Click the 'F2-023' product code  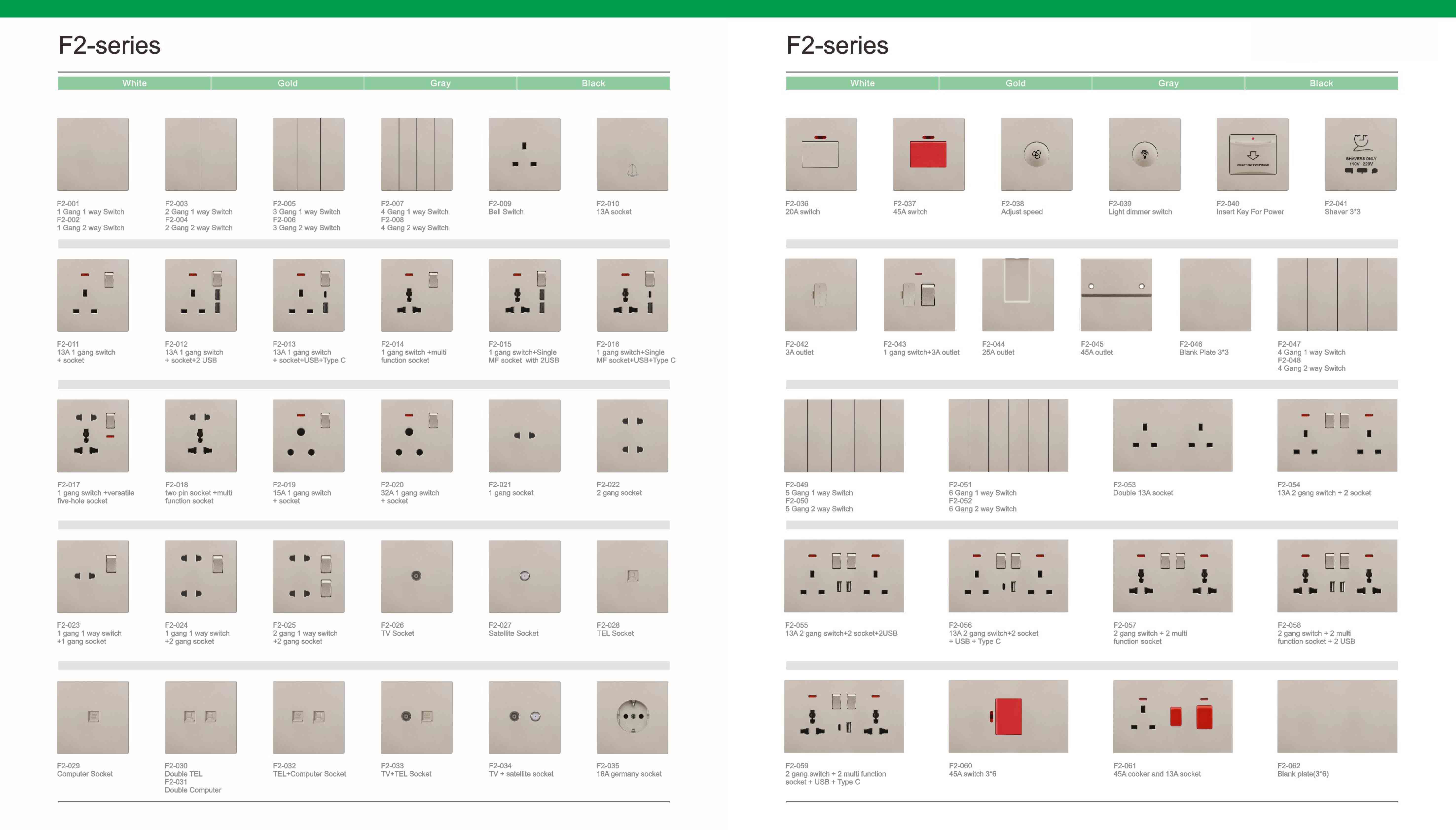(68, 625)
